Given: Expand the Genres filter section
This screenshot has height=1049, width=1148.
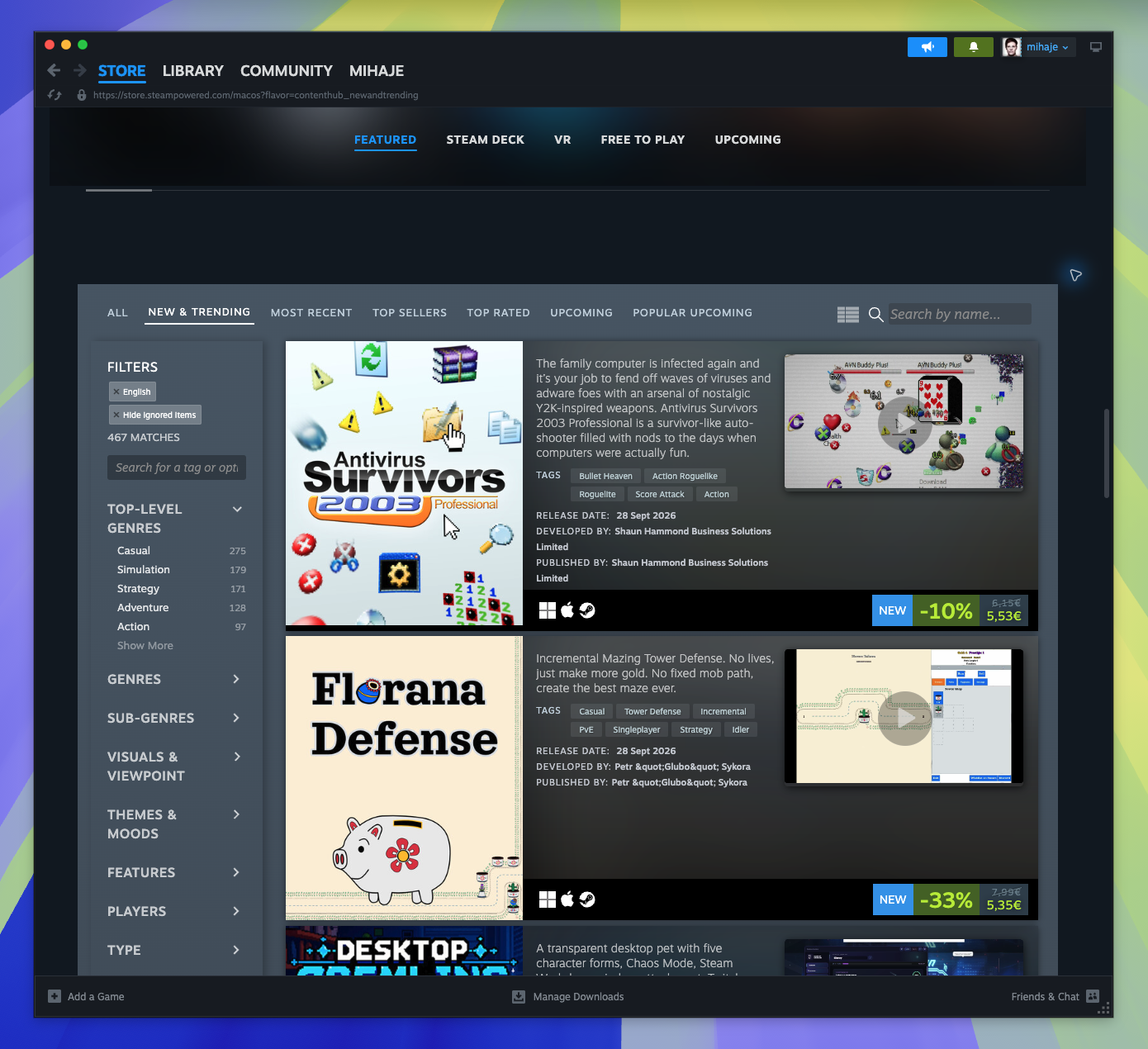Looking at the screenshot, I should (236, 679).
